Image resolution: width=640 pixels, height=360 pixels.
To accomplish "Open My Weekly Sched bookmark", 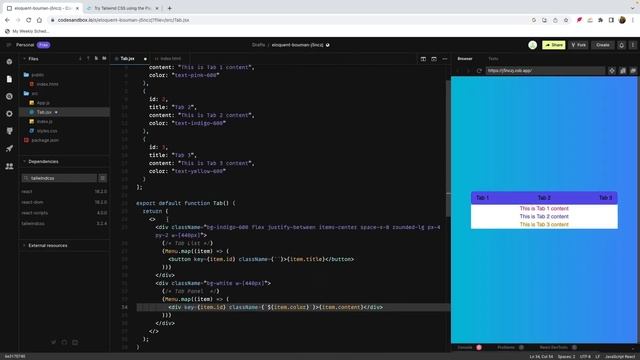I will [x=27, y=31].
